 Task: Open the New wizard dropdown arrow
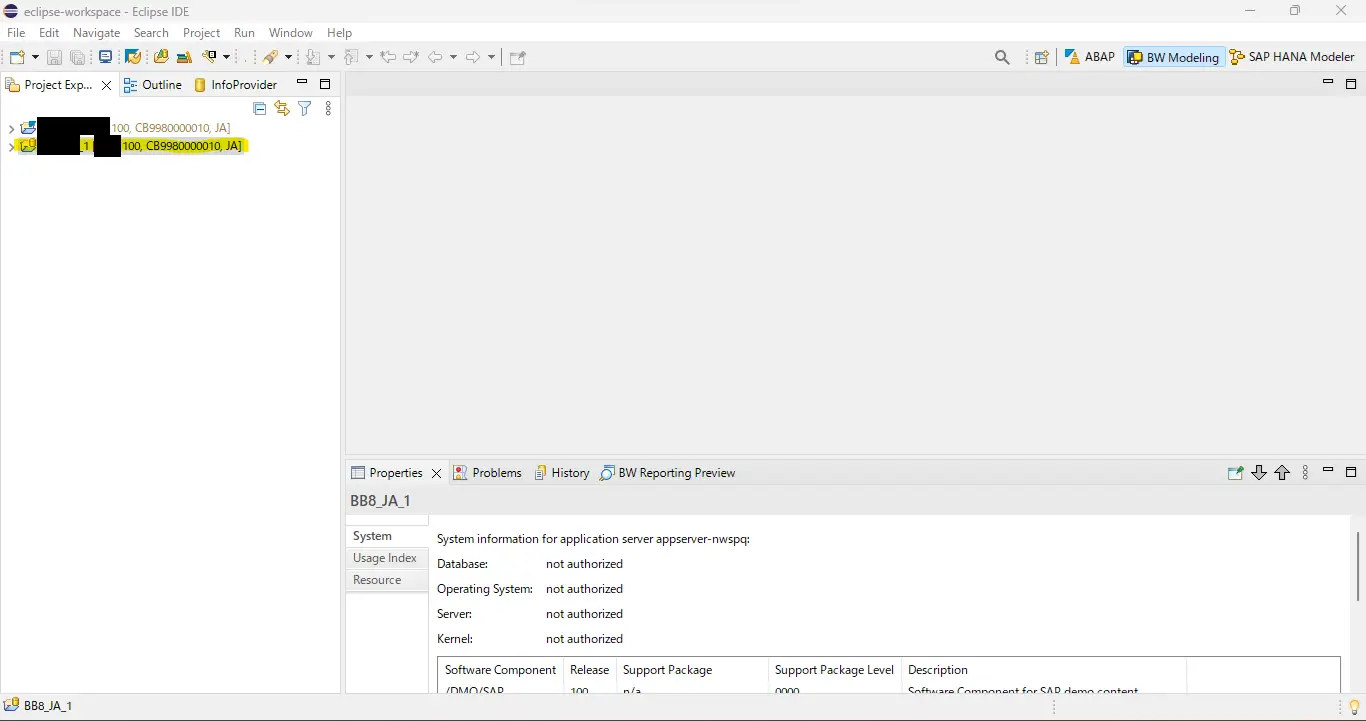[35, 57]
